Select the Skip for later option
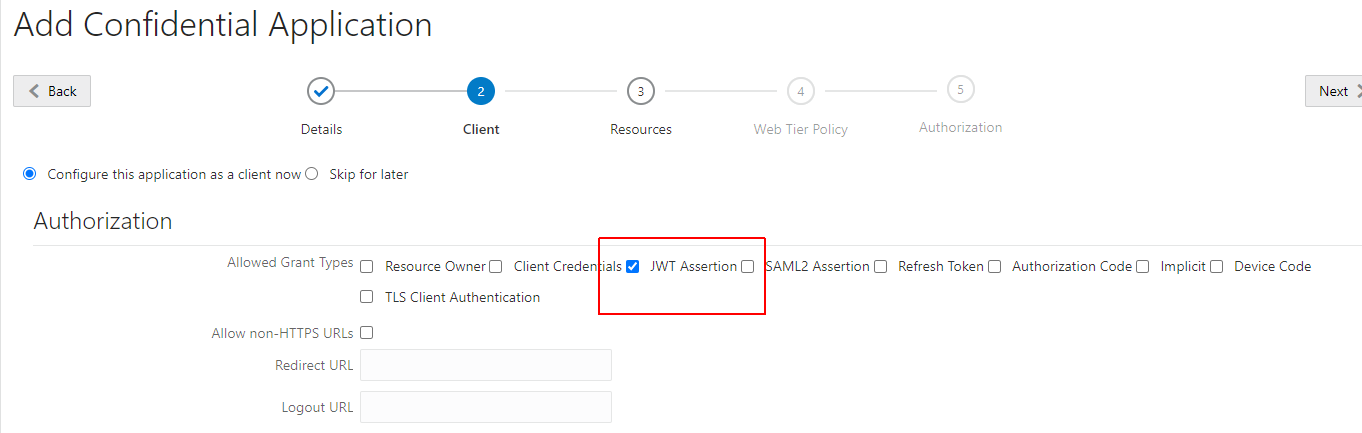Viewport: 1362px width, 433px height. pyautogui.click(x=311, y=174)
